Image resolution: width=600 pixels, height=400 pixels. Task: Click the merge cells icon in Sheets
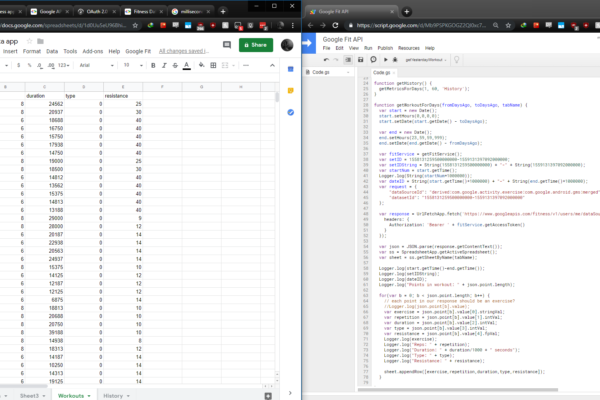[225, 65]
